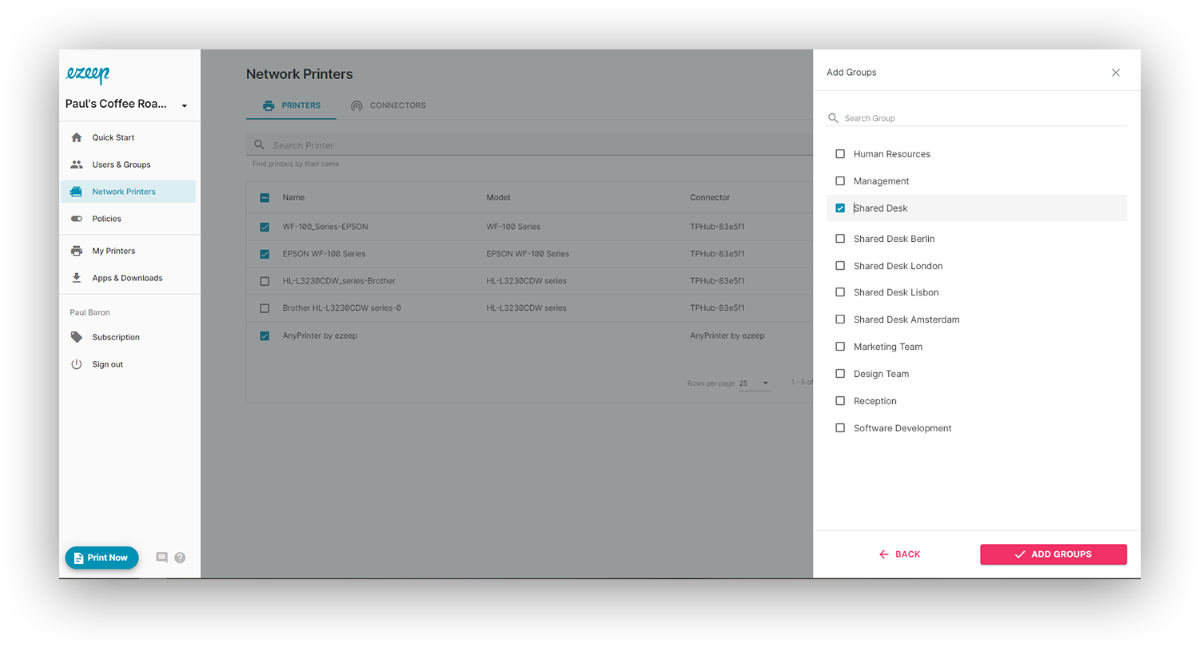Open Quick Start page
1200x648 pixels.
[x=113, y=137]
